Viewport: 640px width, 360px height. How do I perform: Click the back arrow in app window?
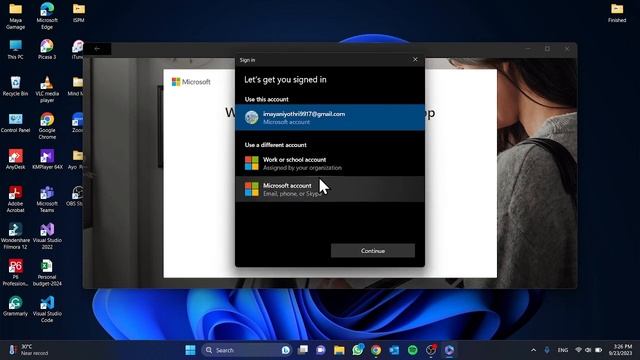tap(97, 49)
